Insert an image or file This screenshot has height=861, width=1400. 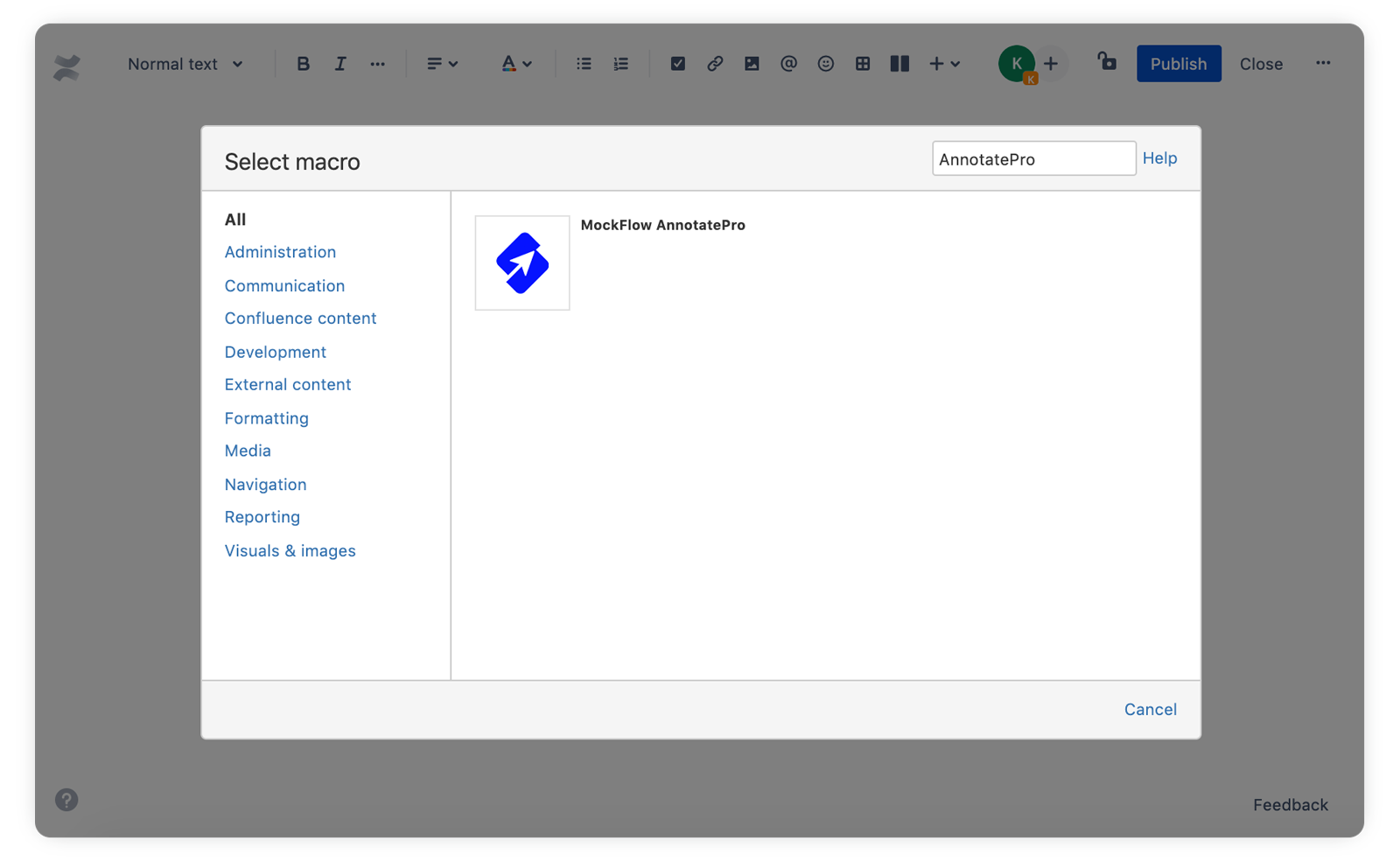(x=752, y=64)
